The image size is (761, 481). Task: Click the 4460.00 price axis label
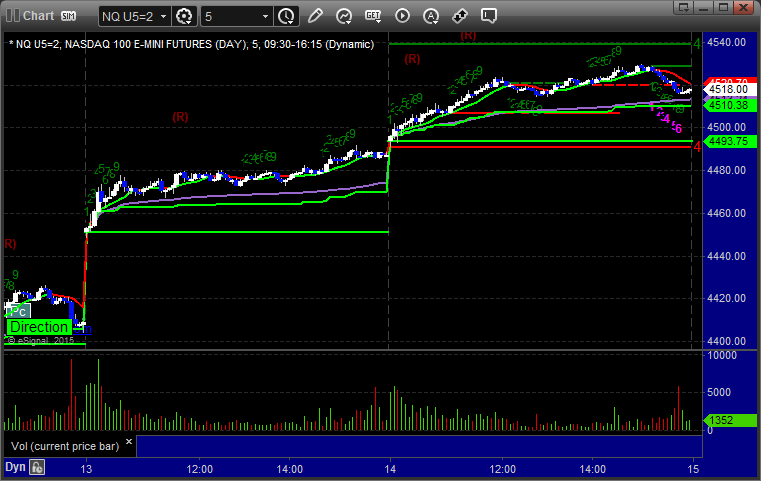[727, 213]
